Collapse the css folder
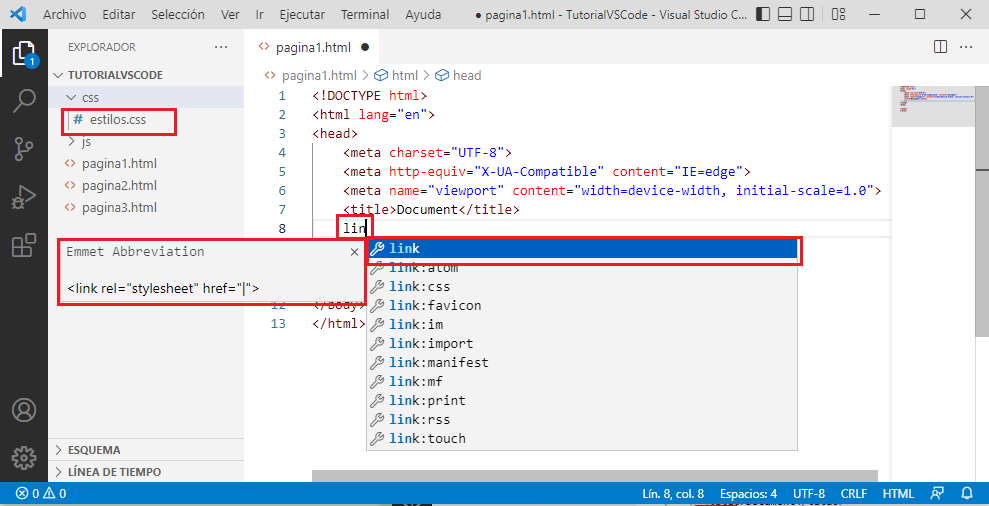The width and height of the screenshot is (989, 506). 146,97
